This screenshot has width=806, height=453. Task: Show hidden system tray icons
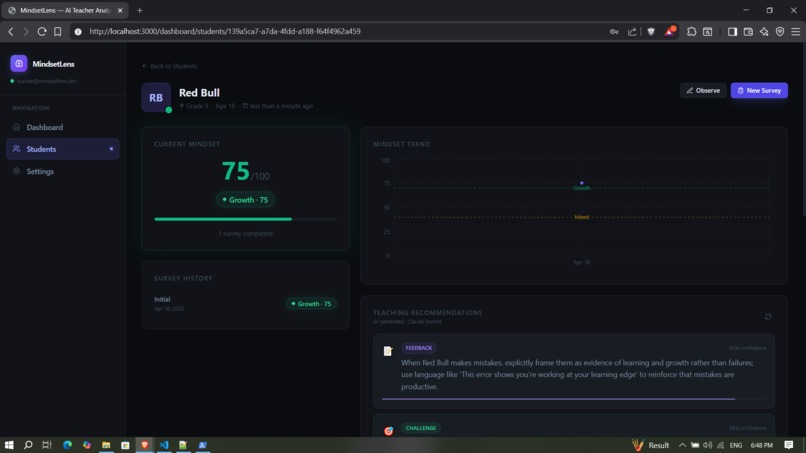pos(682,445)
